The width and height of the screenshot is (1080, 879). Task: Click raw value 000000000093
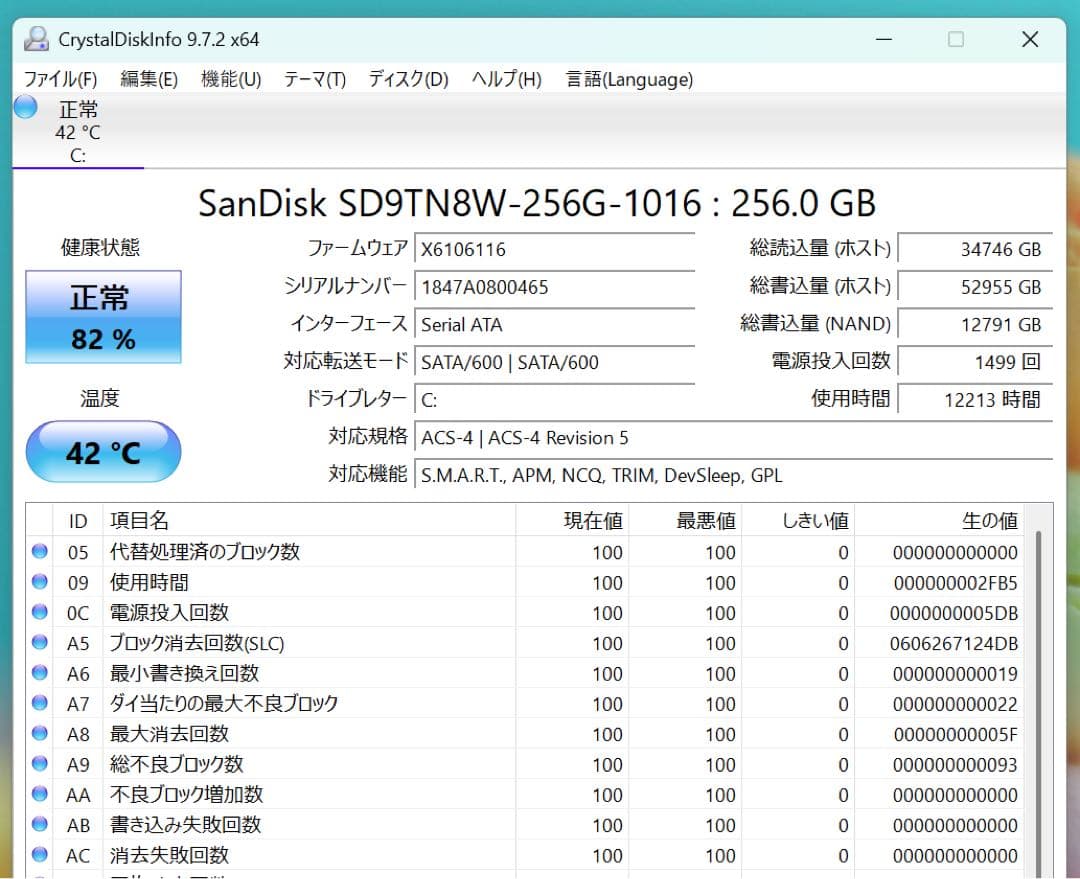pos(955,765)
